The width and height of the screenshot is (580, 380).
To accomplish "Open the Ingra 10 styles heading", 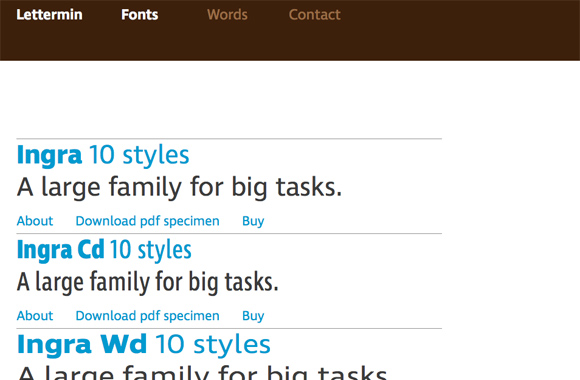I will [x=103, y=155].
